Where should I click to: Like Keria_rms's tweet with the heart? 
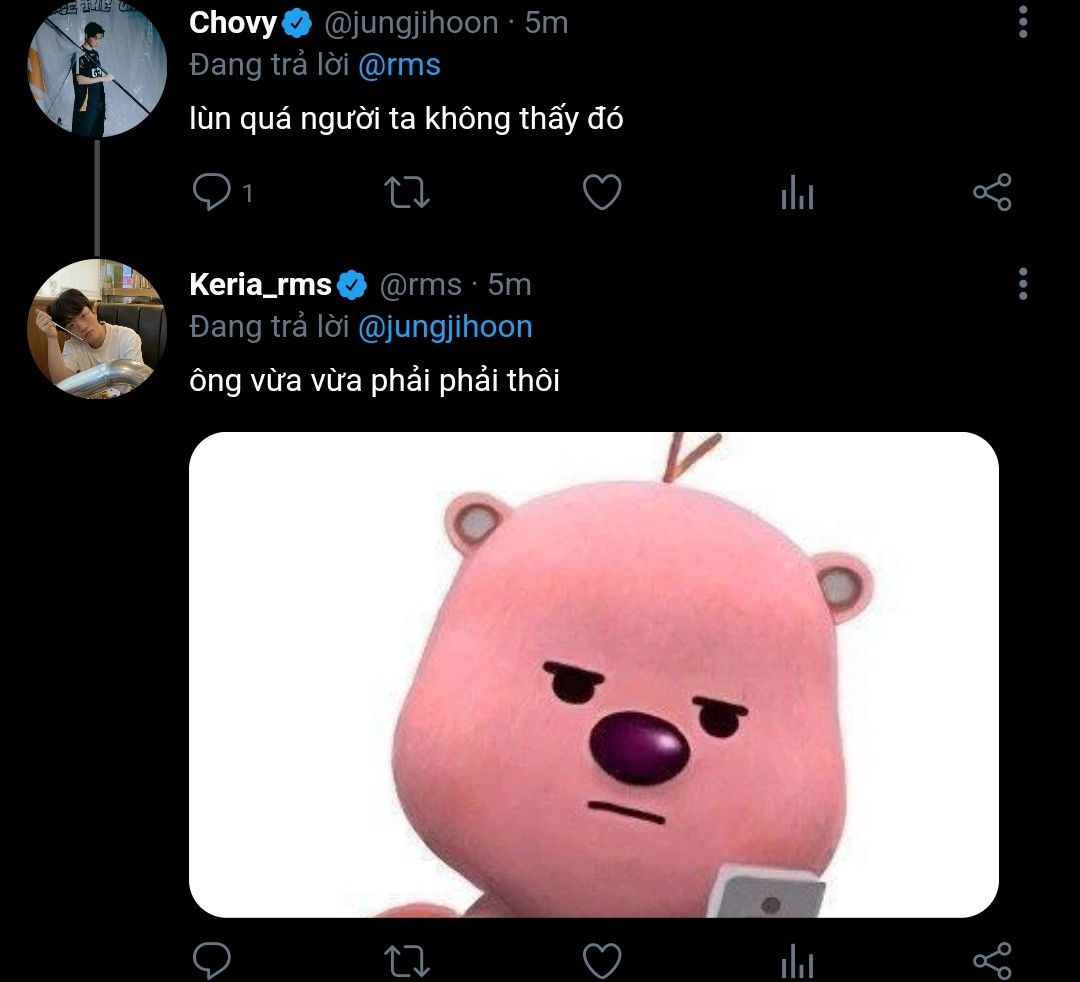click(602, 961)
